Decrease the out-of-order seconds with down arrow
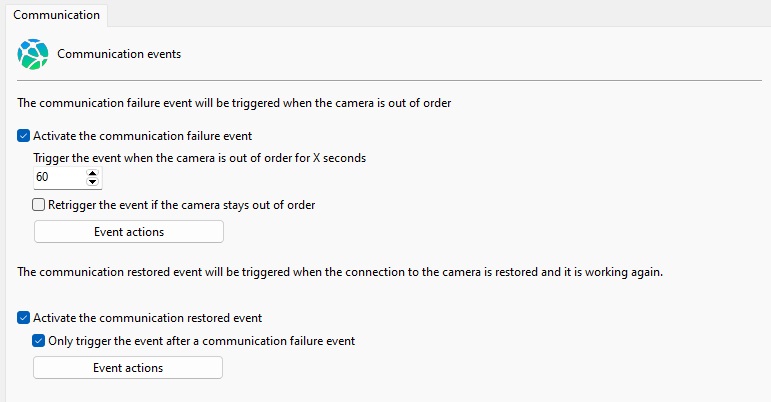The image size is (771, 402). [92, 181]
